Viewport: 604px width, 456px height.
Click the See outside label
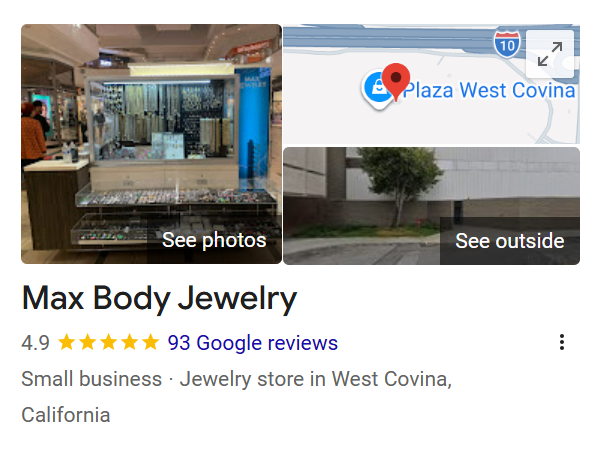[510, 241]
